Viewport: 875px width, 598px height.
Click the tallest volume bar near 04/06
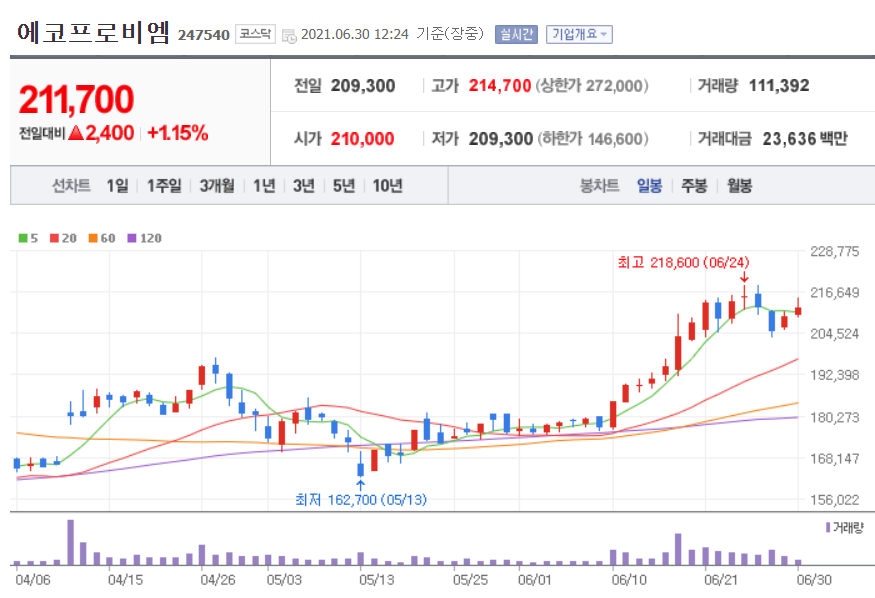click(70, 542)
